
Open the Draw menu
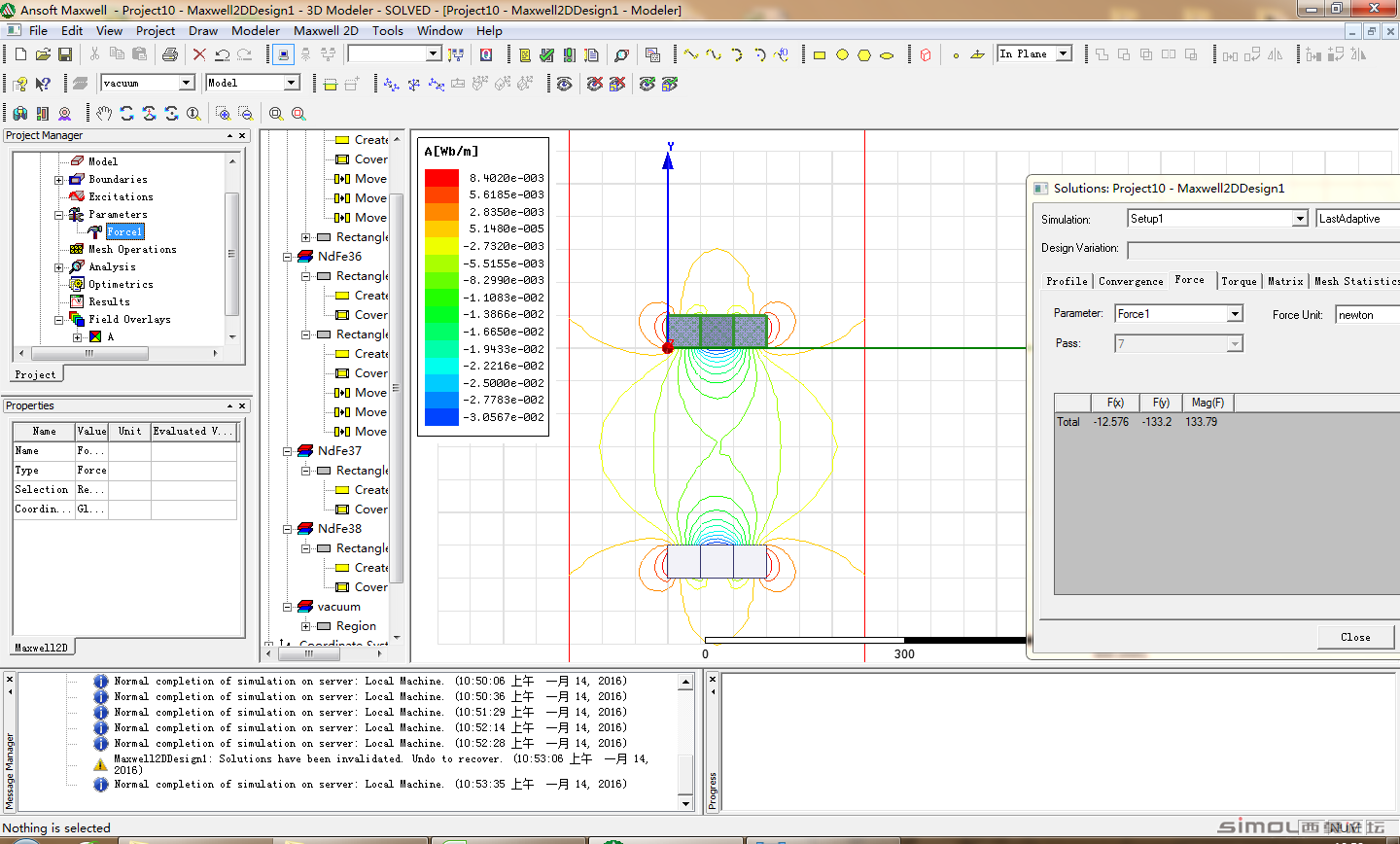(x=203, y=30)
